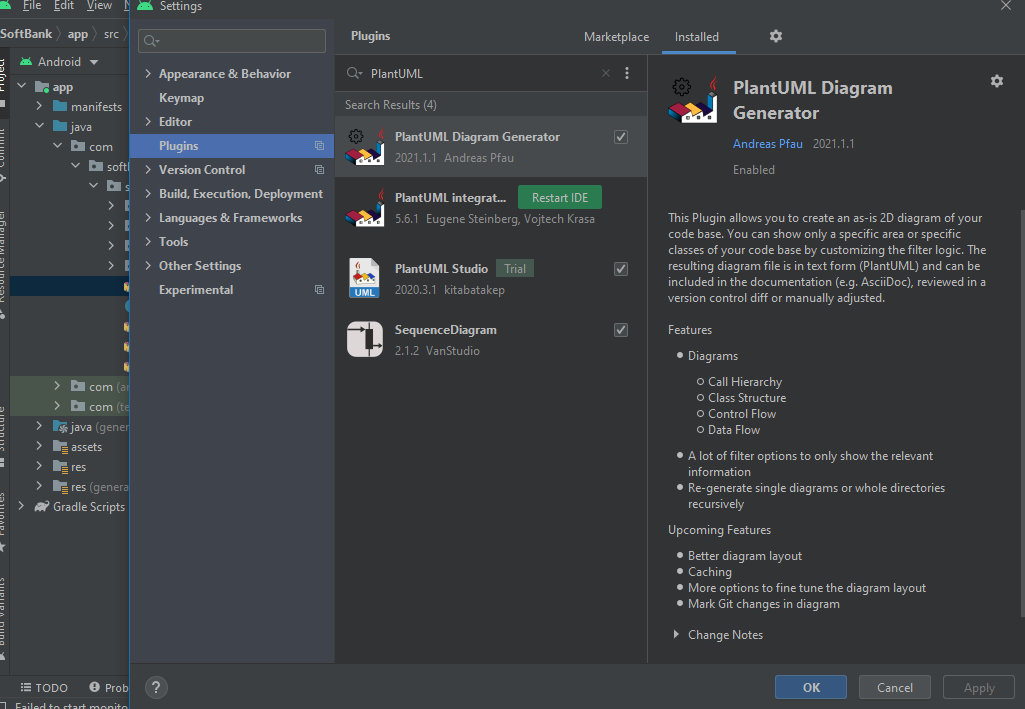Click the Restart IDE button
This screenshot has height=709, width=1025.
pos(559,197)
